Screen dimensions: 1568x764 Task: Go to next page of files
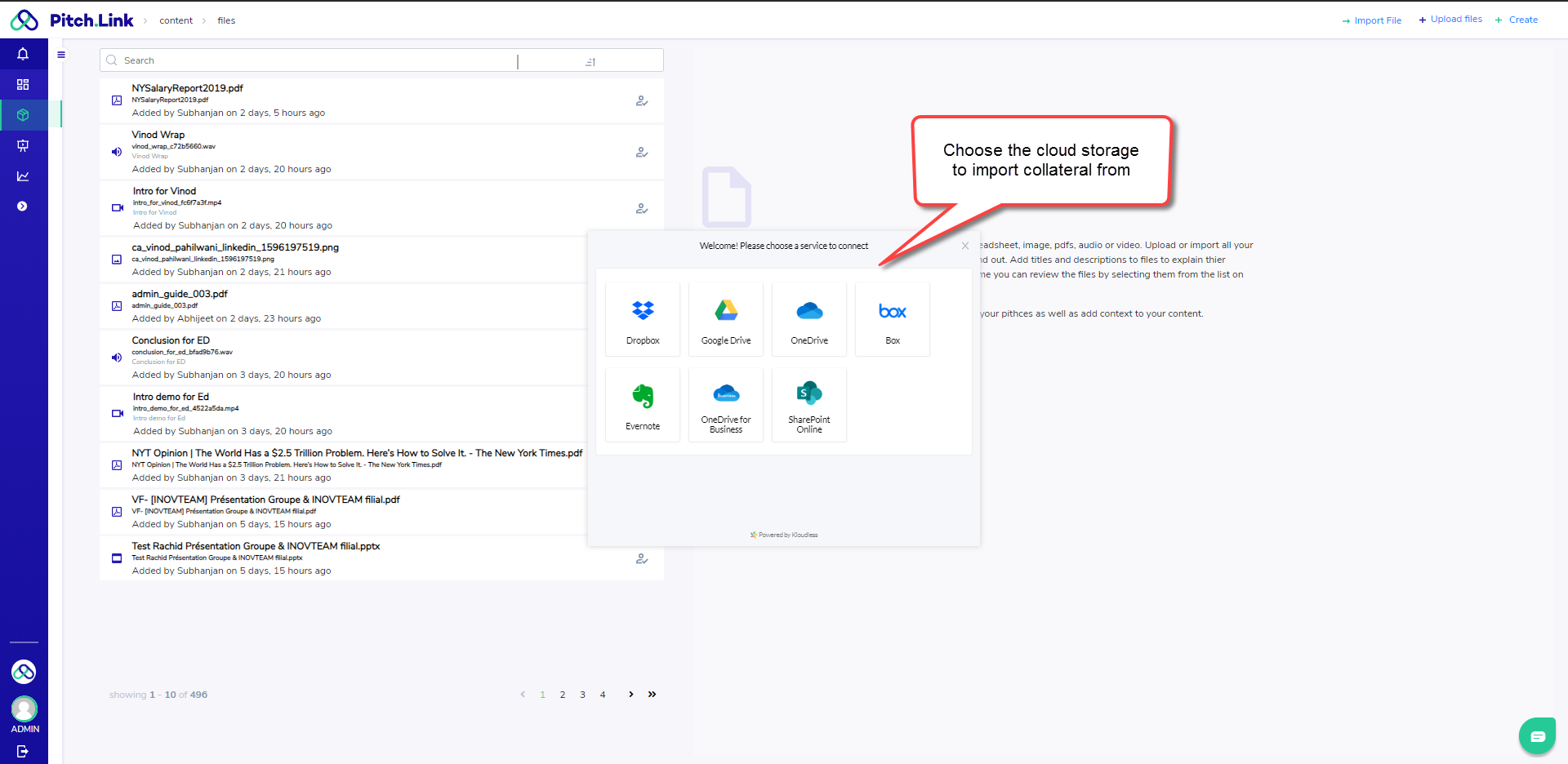(x=630, y=695)
